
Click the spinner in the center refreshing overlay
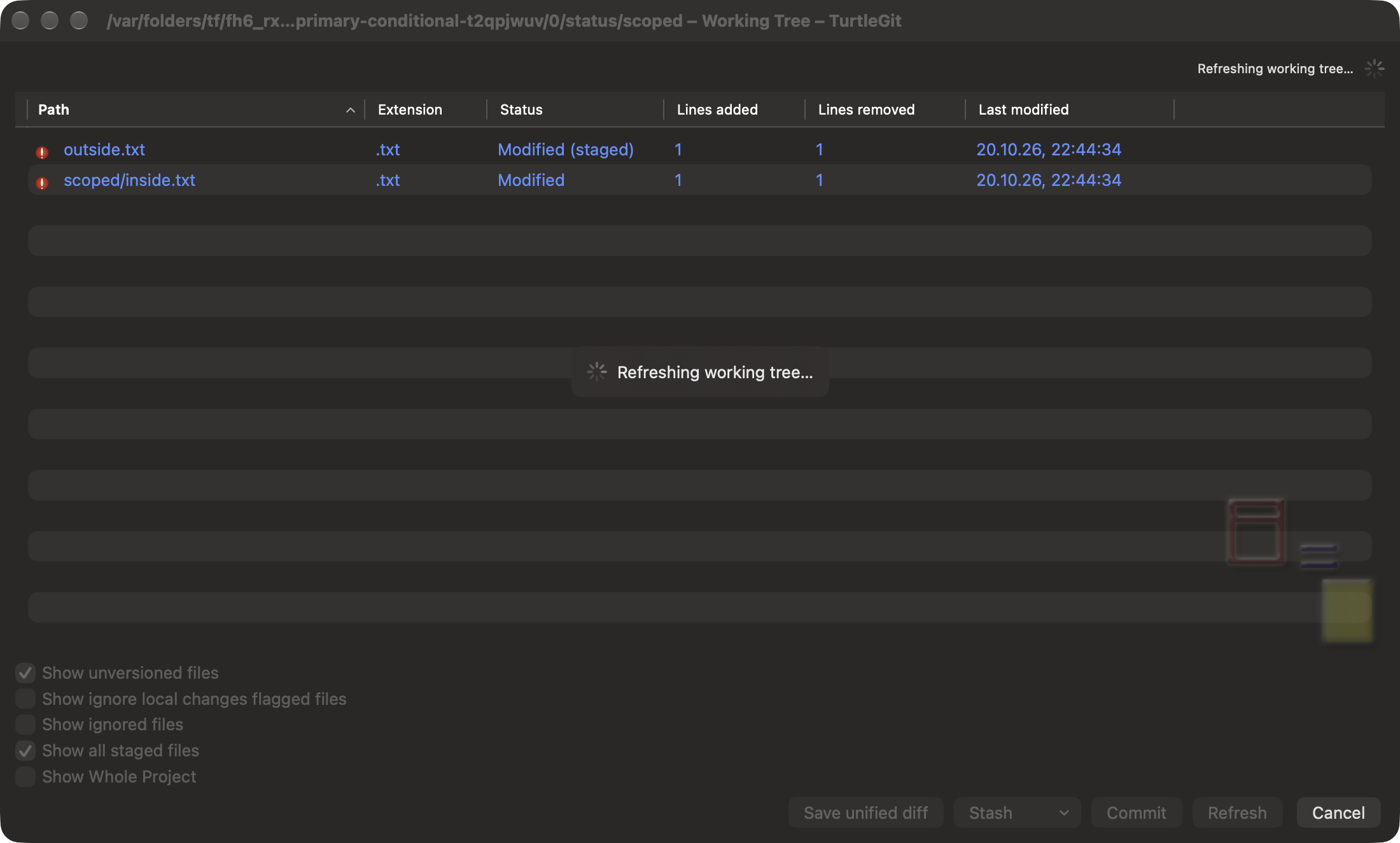pos(597,372)
